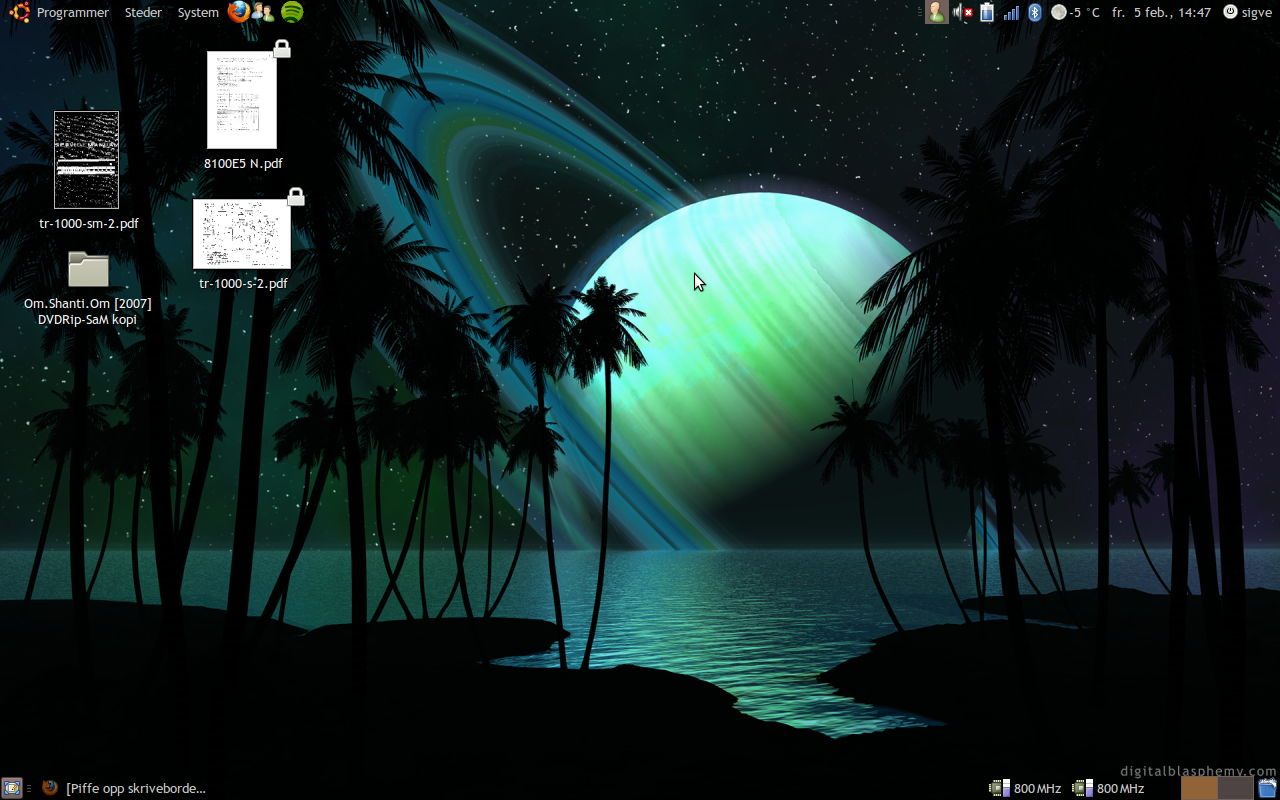This screenshot has height=800, width=1280.
Task: Click the blue folder panel icon
Action: pyautogui.click(x=1267, y=788)
